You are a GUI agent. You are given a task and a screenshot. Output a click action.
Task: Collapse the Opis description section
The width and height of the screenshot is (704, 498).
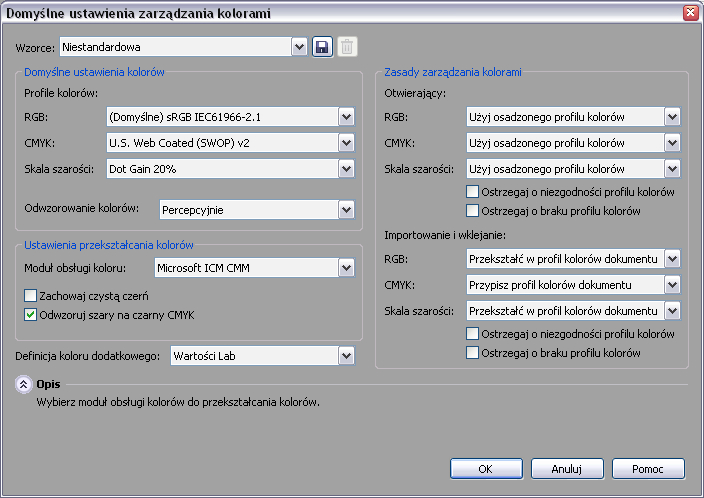pos(24,385)
